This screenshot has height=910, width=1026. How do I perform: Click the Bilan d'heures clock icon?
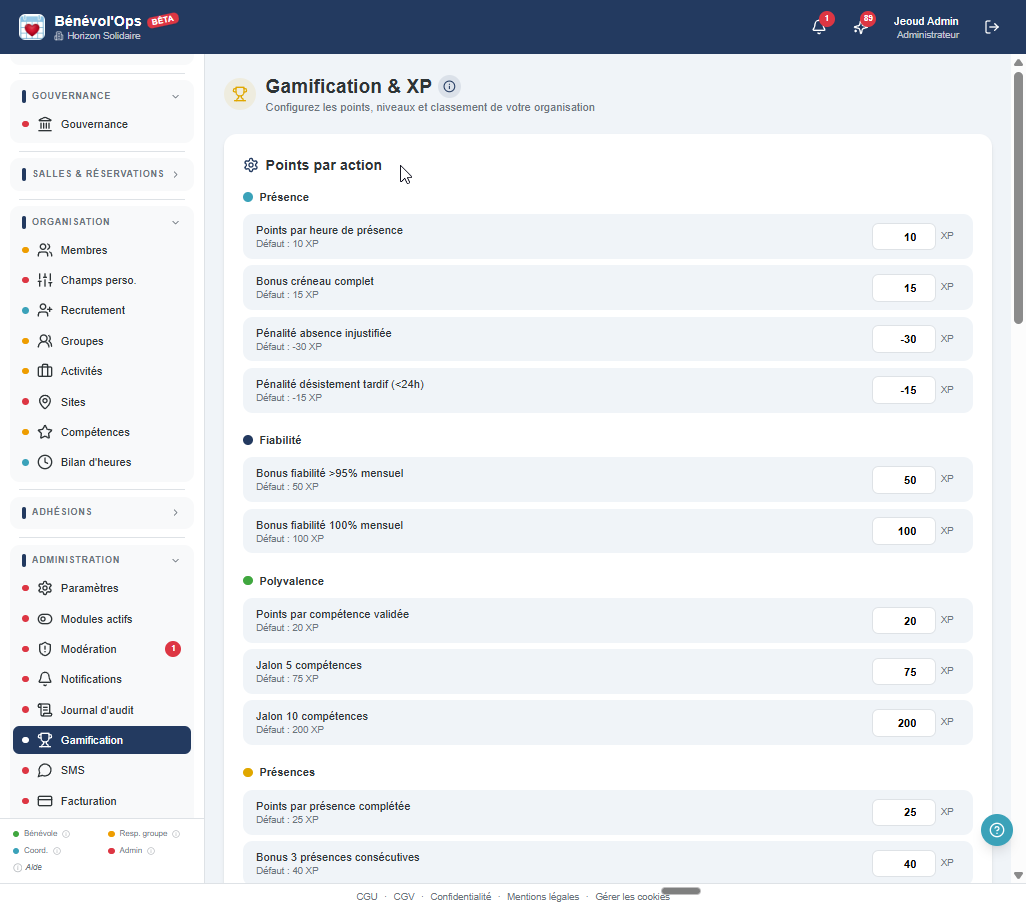point(44,462)
